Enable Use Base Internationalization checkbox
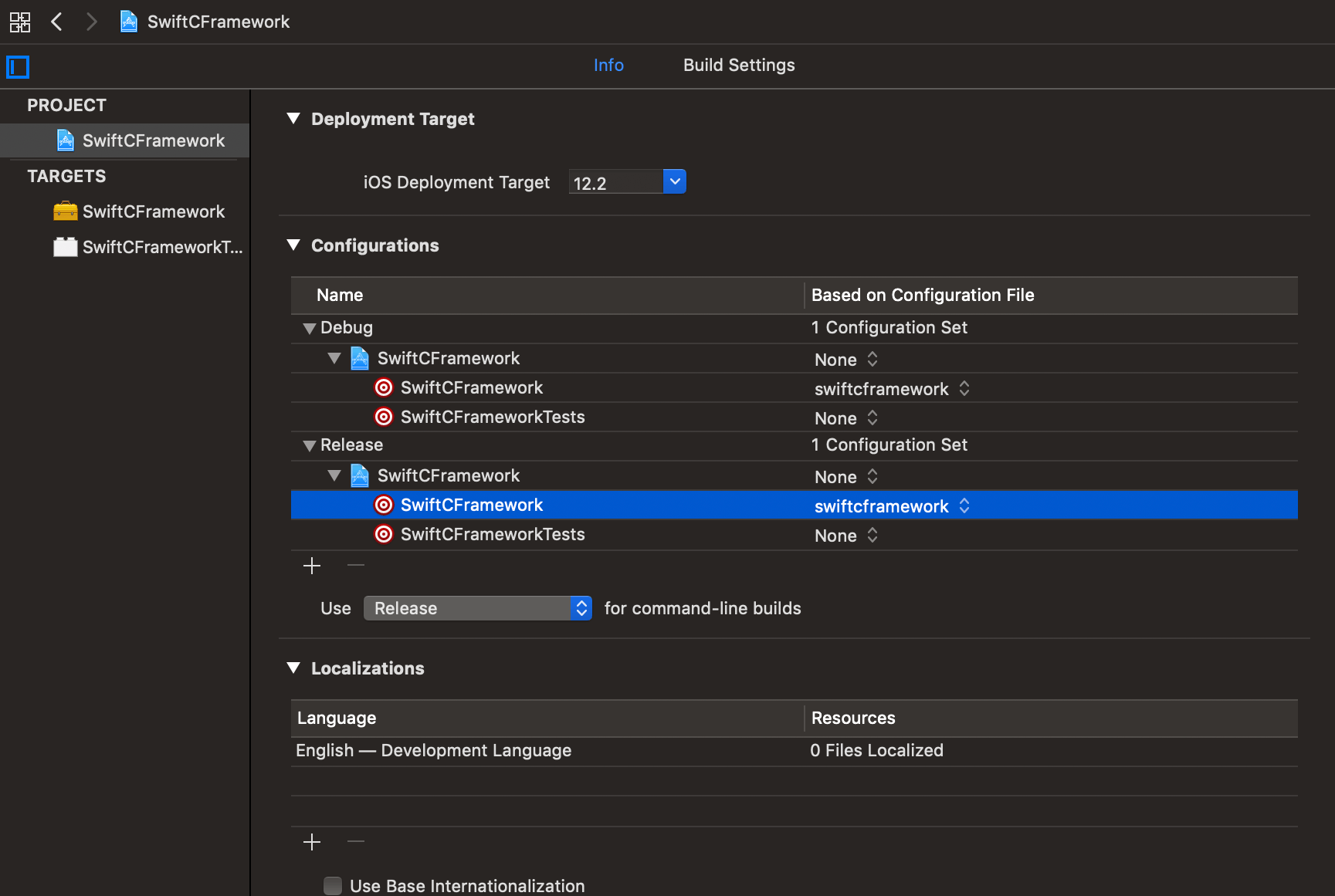Screen dimensions: 1335x896 [x=333, y=885]
